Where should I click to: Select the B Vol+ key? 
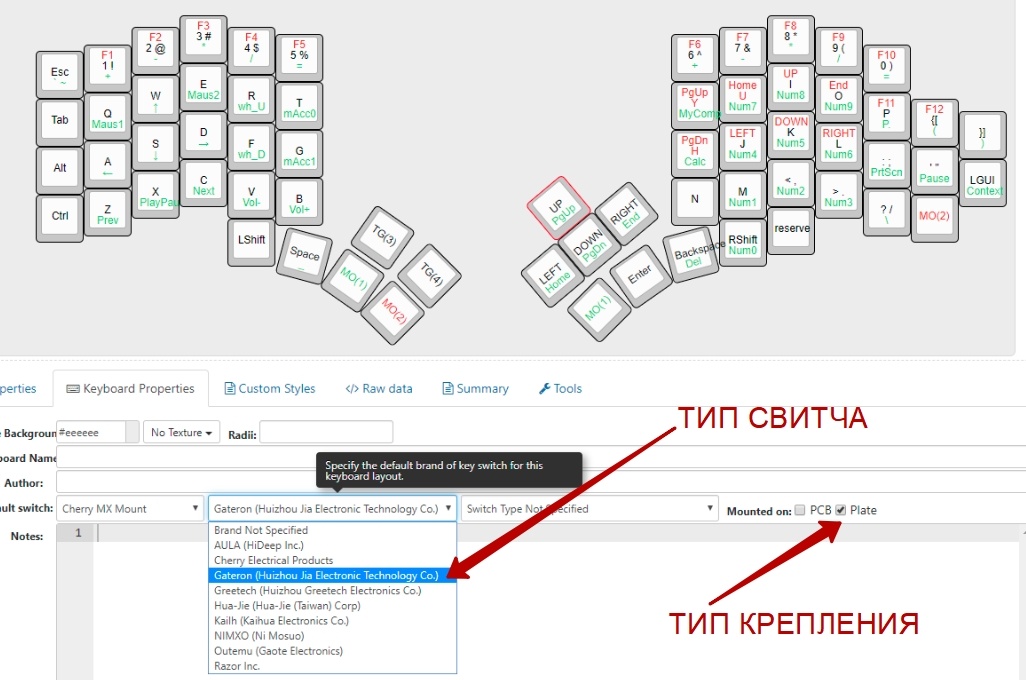(299, 201)
